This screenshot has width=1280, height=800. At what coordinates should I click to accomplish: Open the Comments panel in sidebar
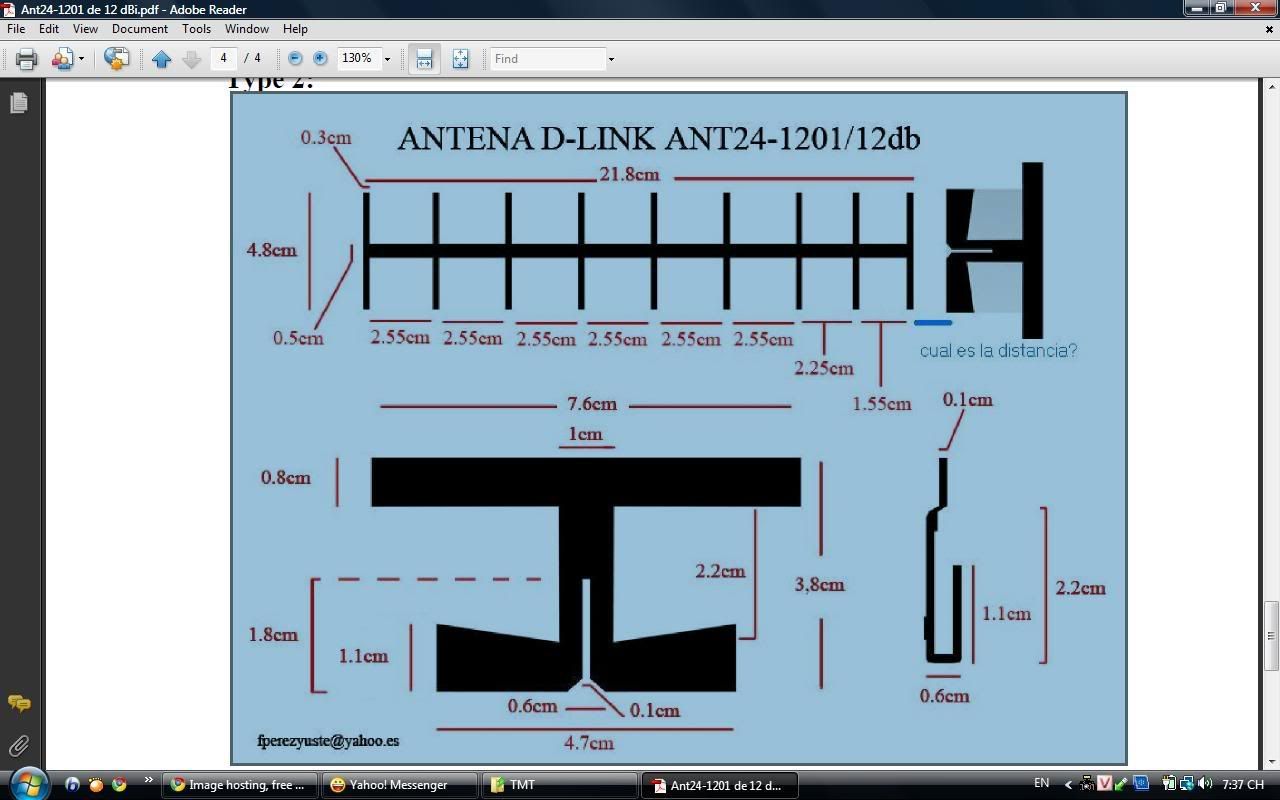pos(18,704)
